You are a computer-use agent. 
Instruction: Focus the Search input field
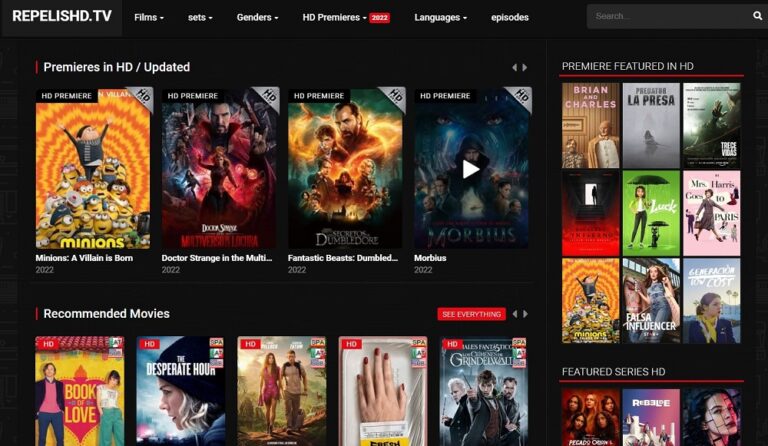click(x=669, y=16)
